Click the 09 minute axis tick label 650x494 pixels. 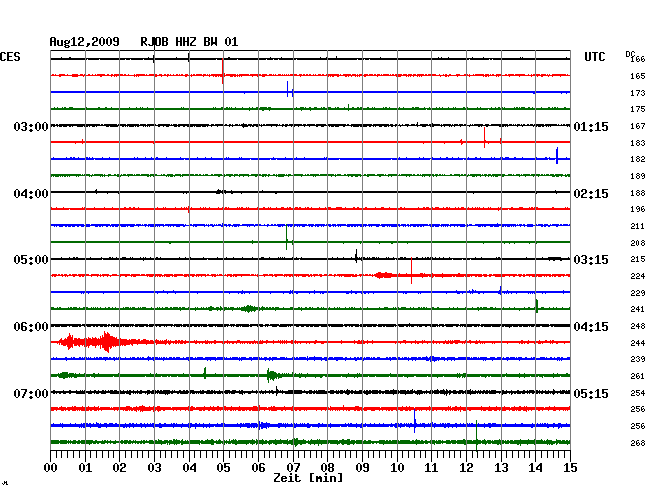pos(362,468)
